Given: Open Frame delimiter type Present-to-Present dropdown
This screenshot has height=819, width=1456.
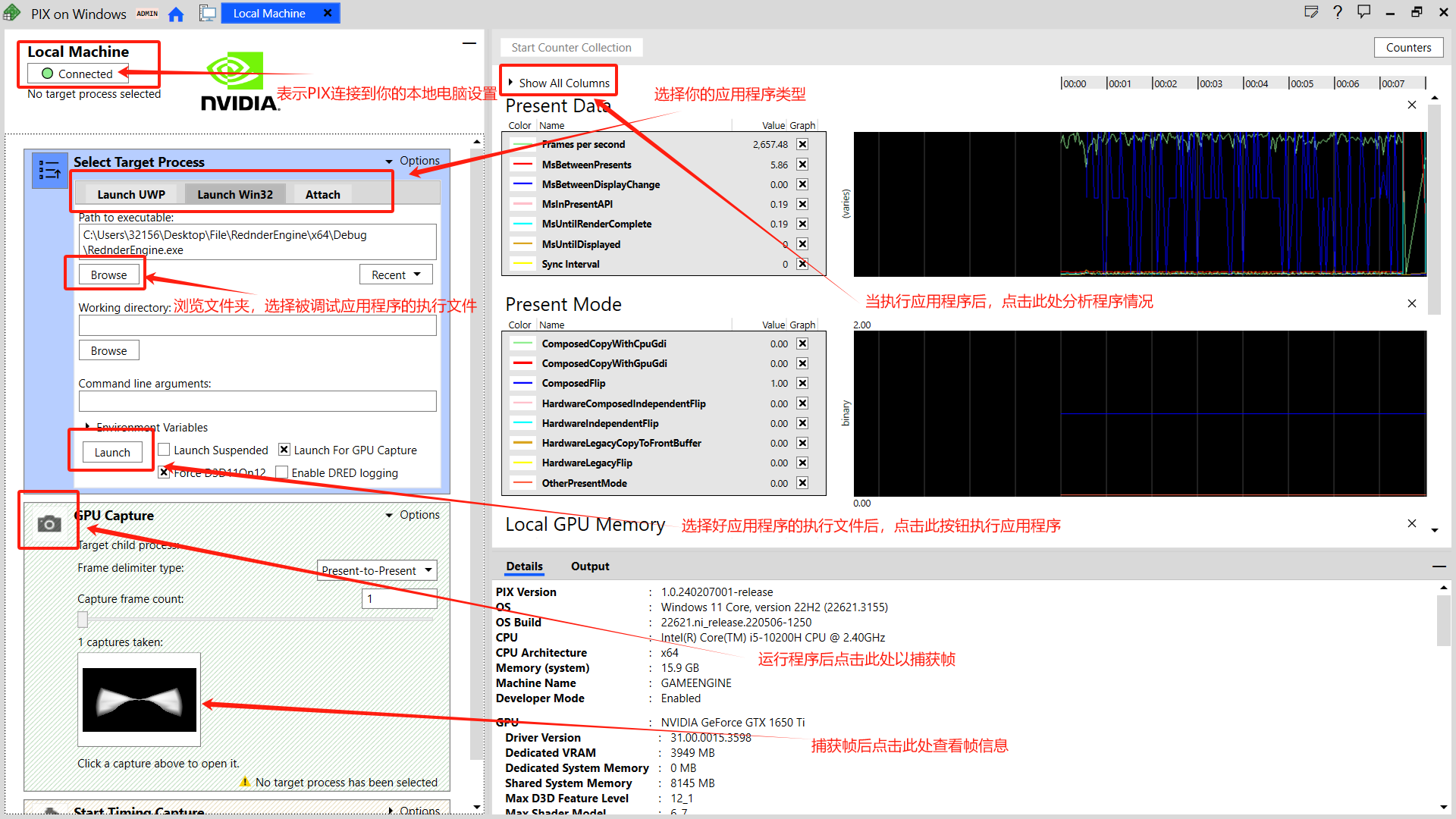Looking at the screenshot, I should (376, 570).
